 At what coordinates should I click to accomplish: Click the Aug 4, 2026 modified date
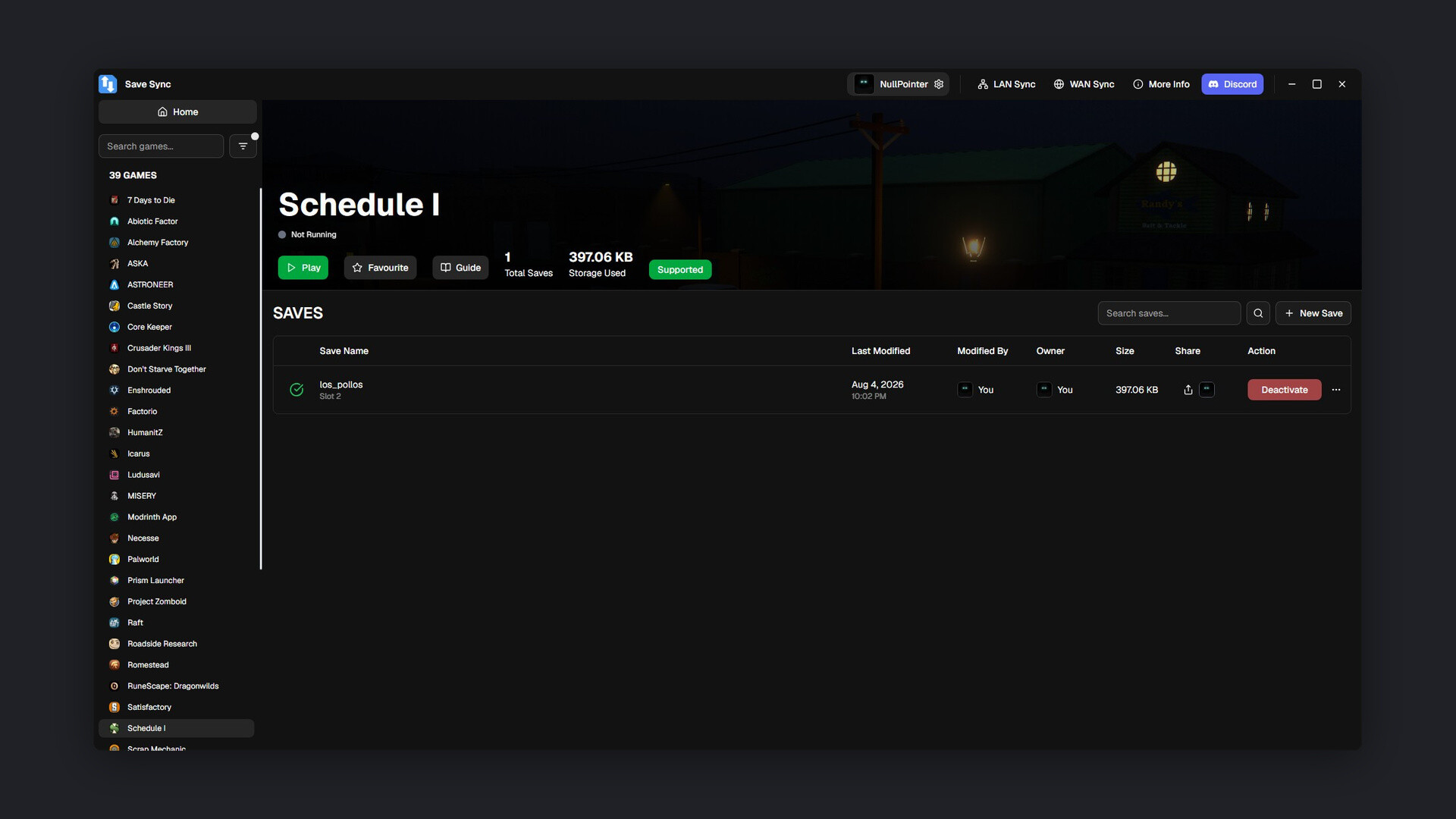coord(877,384)
